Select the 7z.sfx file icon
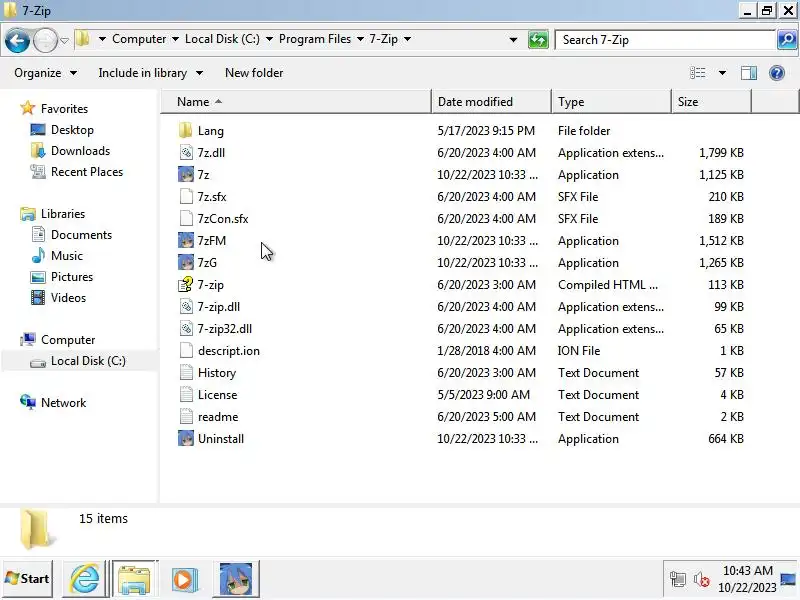This screenshot has height=600, width=800. tap(186, 196)
